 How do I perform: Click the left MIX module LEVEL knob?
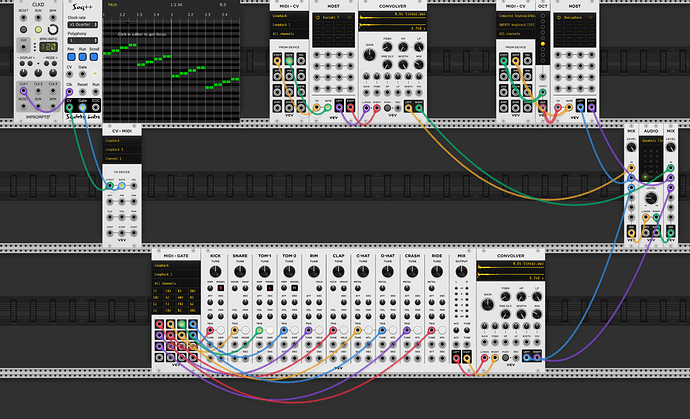click(631, 148)
